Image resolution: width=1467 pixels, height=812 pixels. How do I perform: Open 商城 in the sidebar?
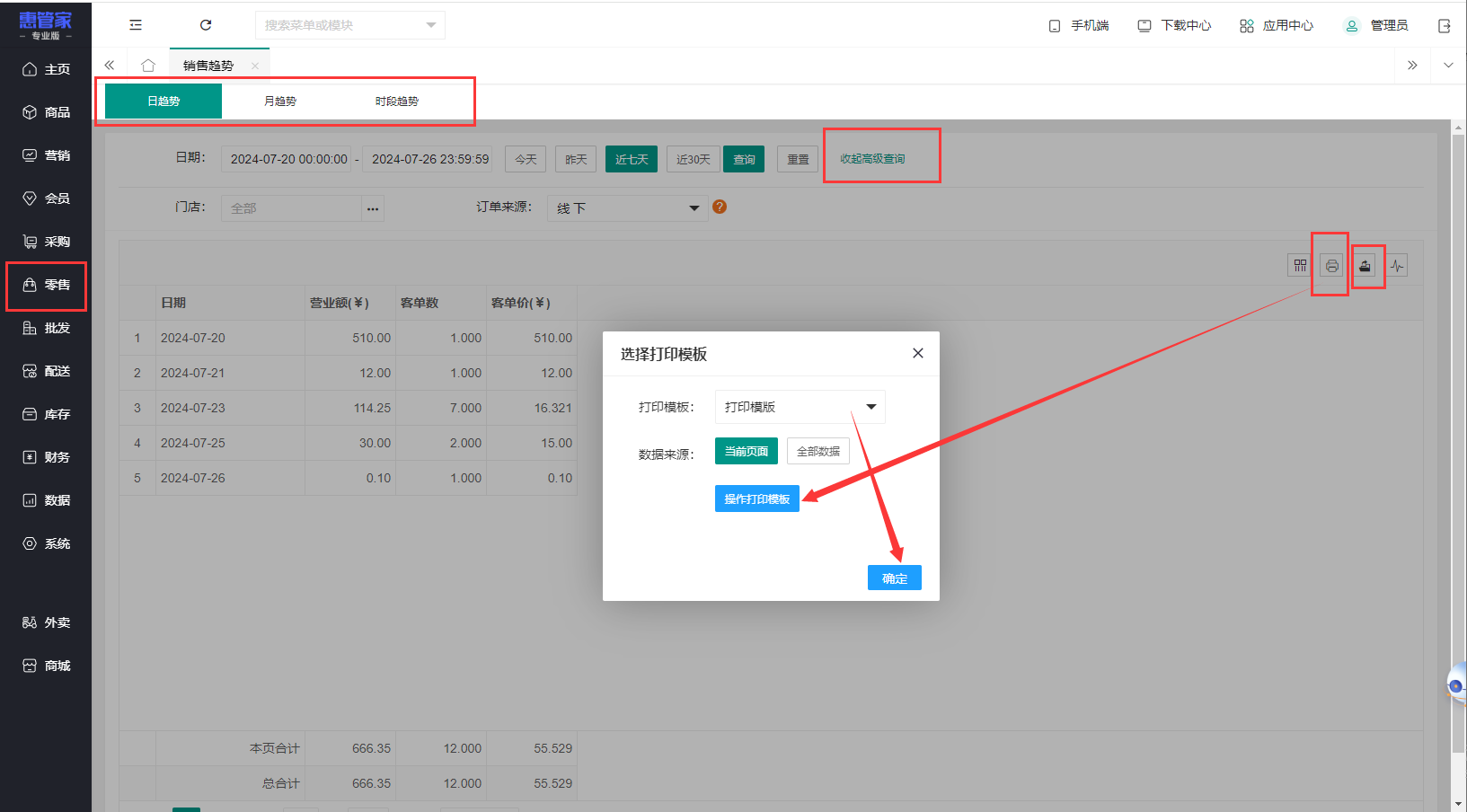click(46, 666)
